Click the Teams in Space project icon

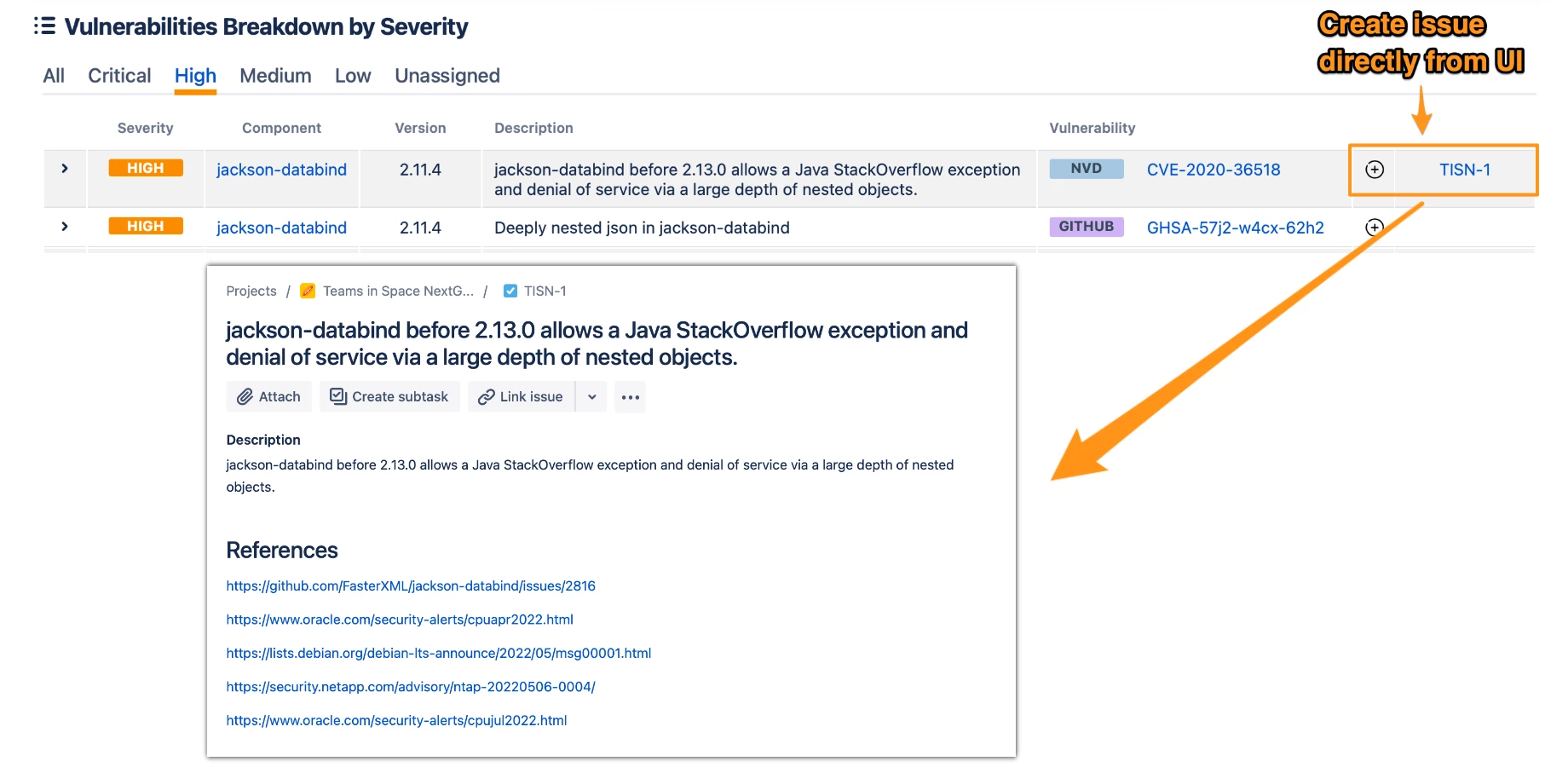(308, 291)
